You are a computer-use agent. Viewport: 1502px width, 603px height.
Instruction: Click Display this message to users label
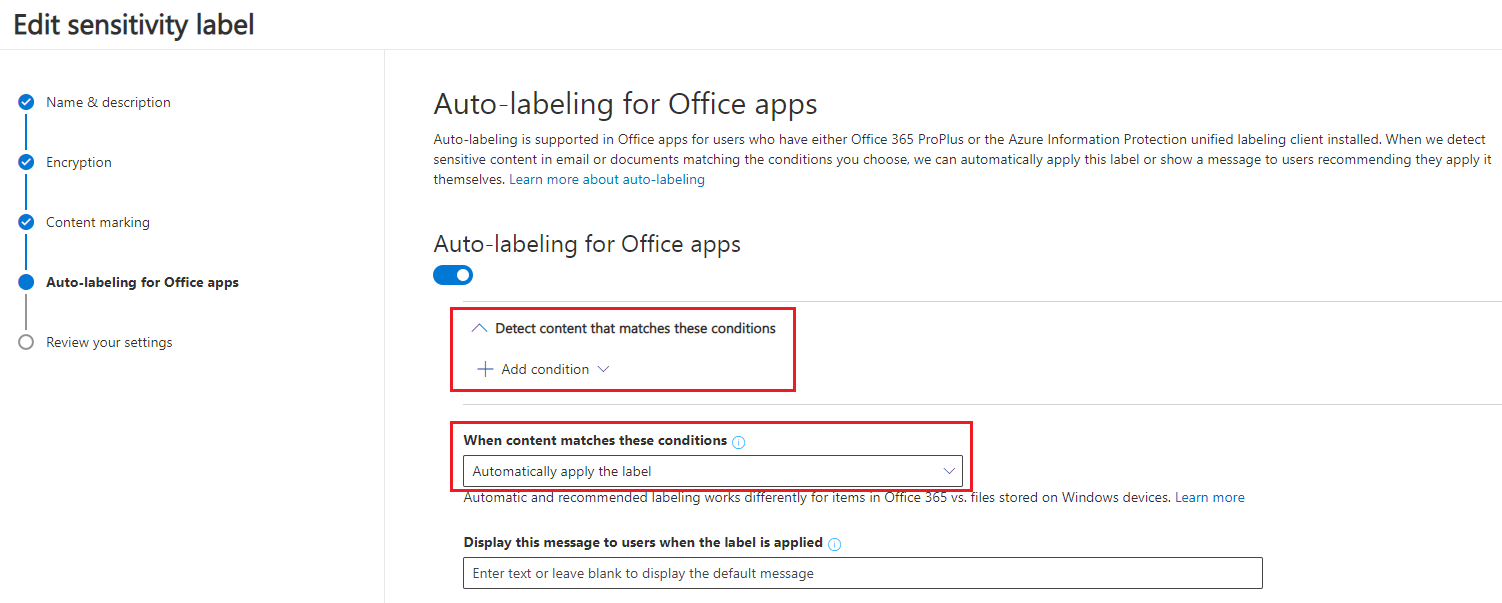tap(643, 542)
